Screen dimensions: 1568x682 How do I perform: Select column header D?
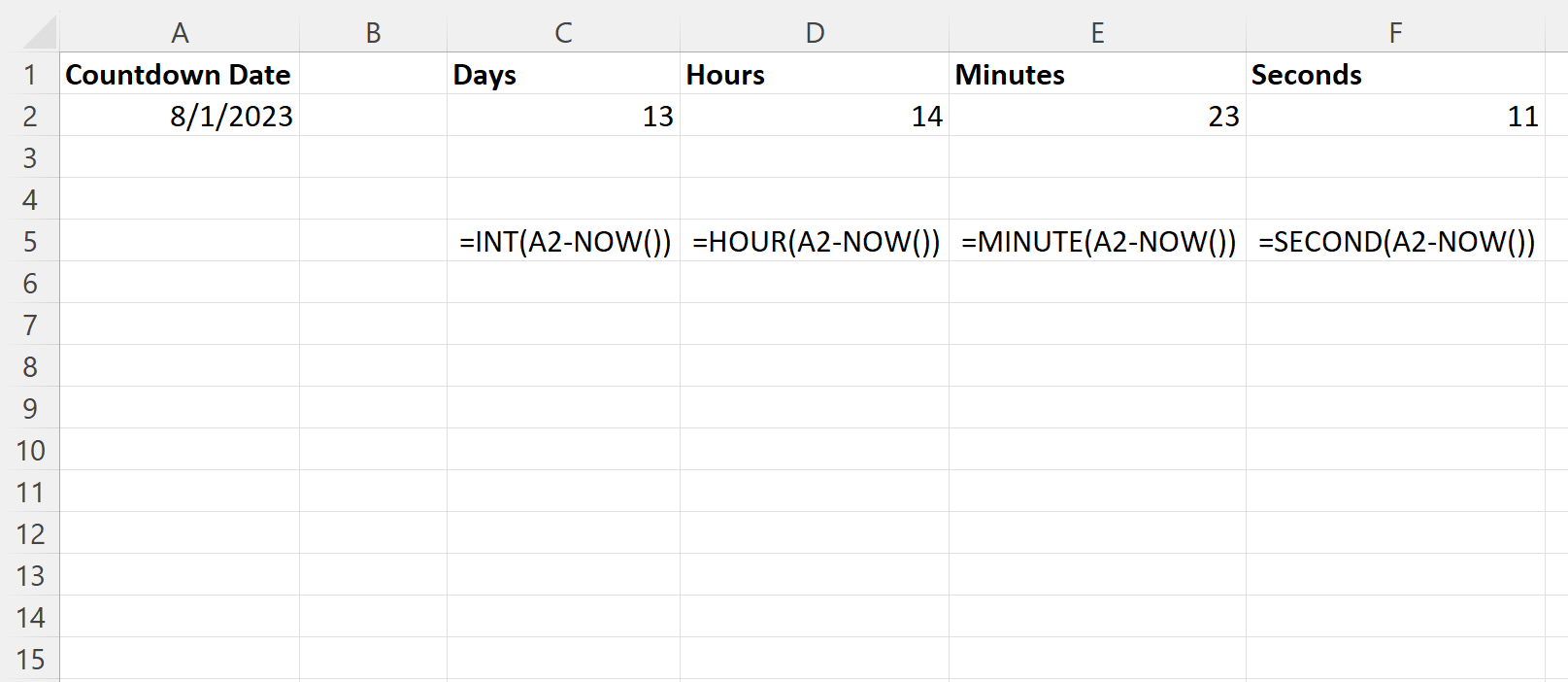(816, 31)
